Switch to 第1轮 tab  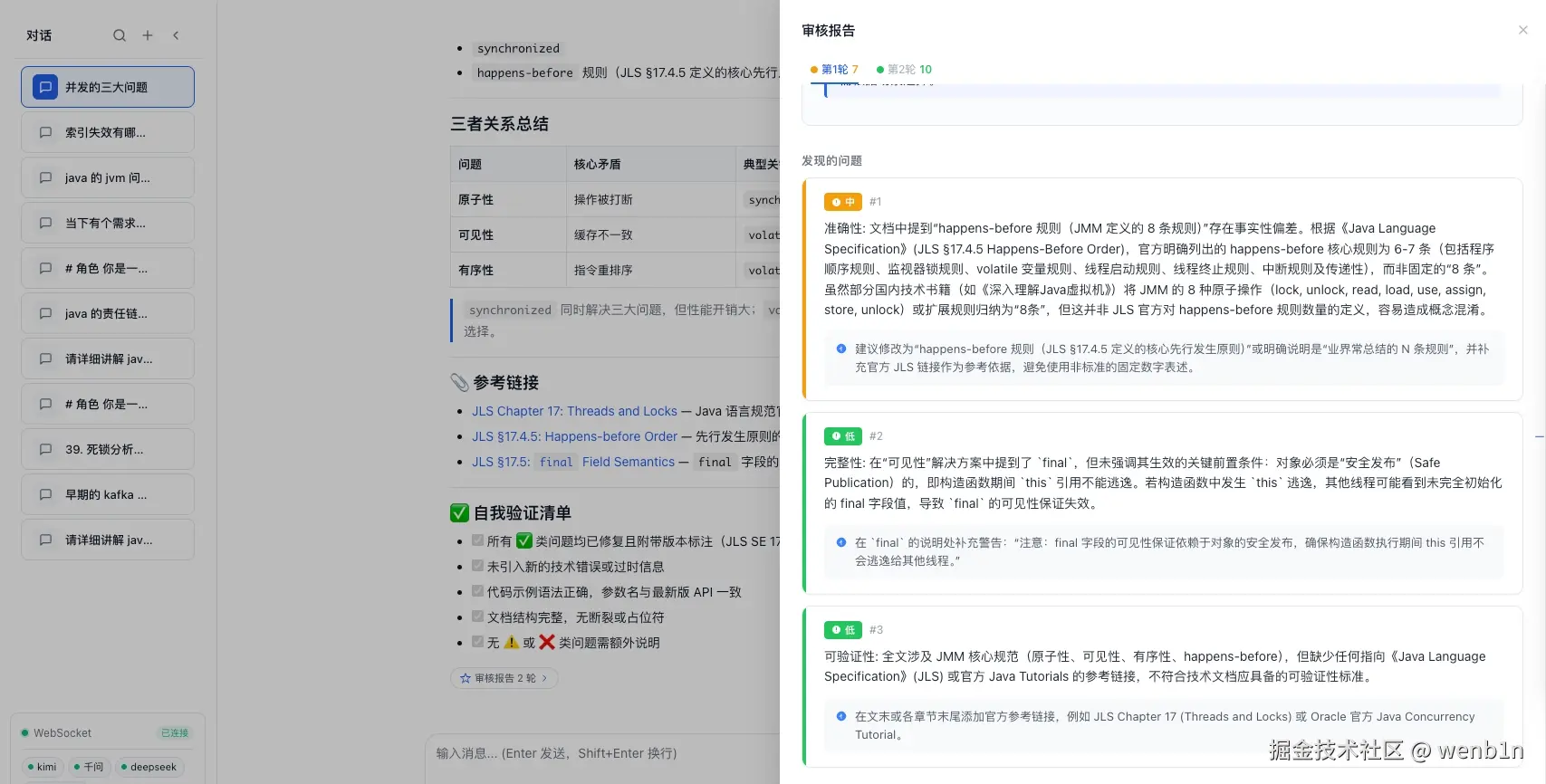point(834,69)
